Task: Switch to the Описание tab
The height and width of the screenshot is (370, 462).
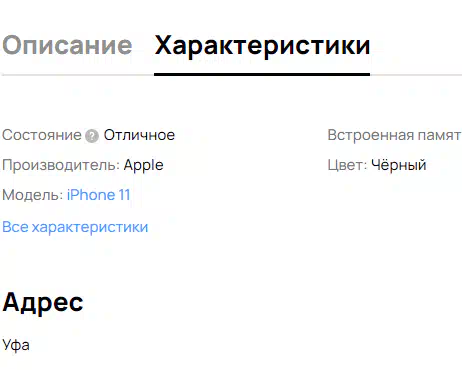Action: point(67,45)
